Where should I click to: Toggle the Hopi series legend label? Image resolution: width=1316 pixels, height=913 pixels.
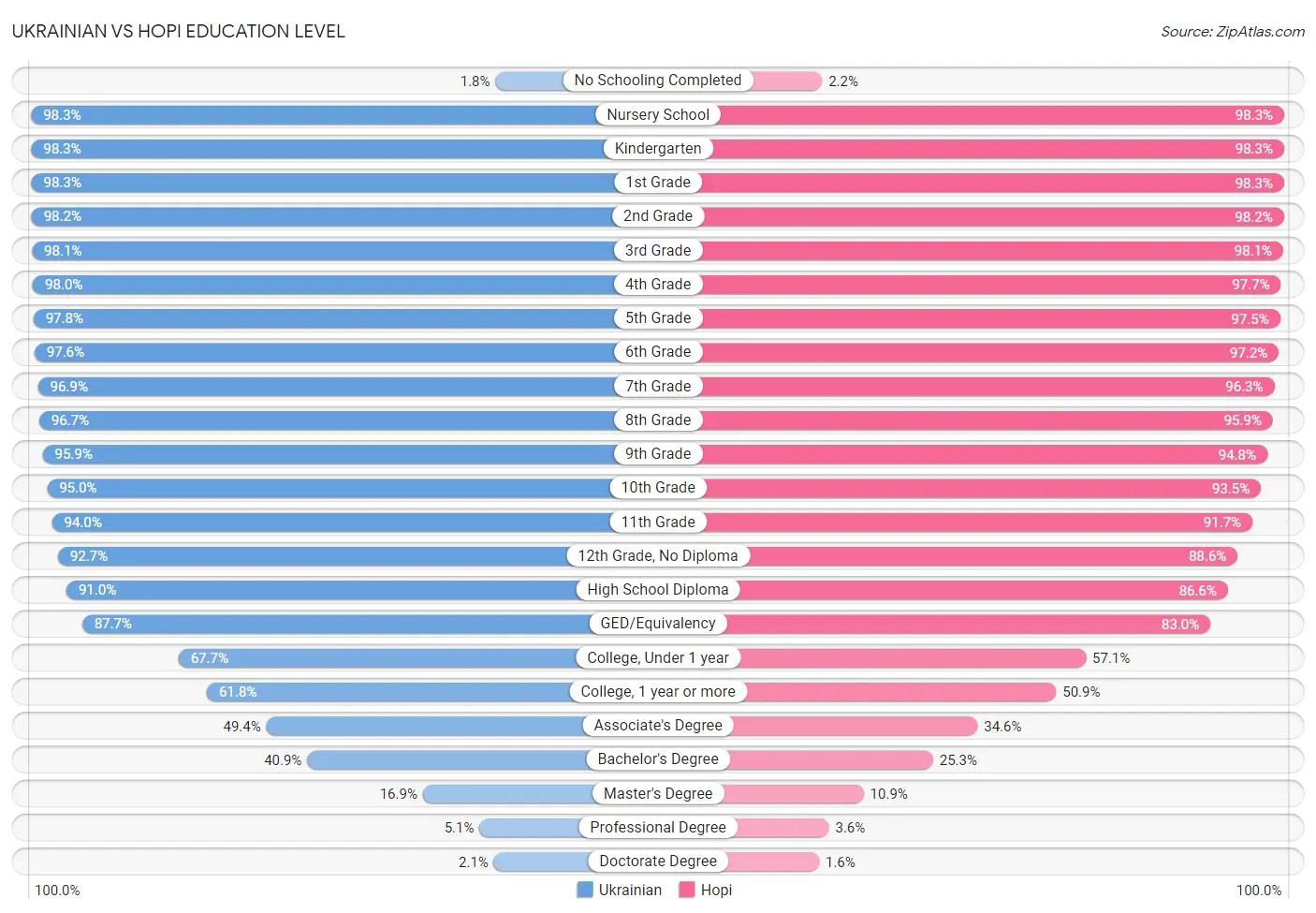point(716,890)
